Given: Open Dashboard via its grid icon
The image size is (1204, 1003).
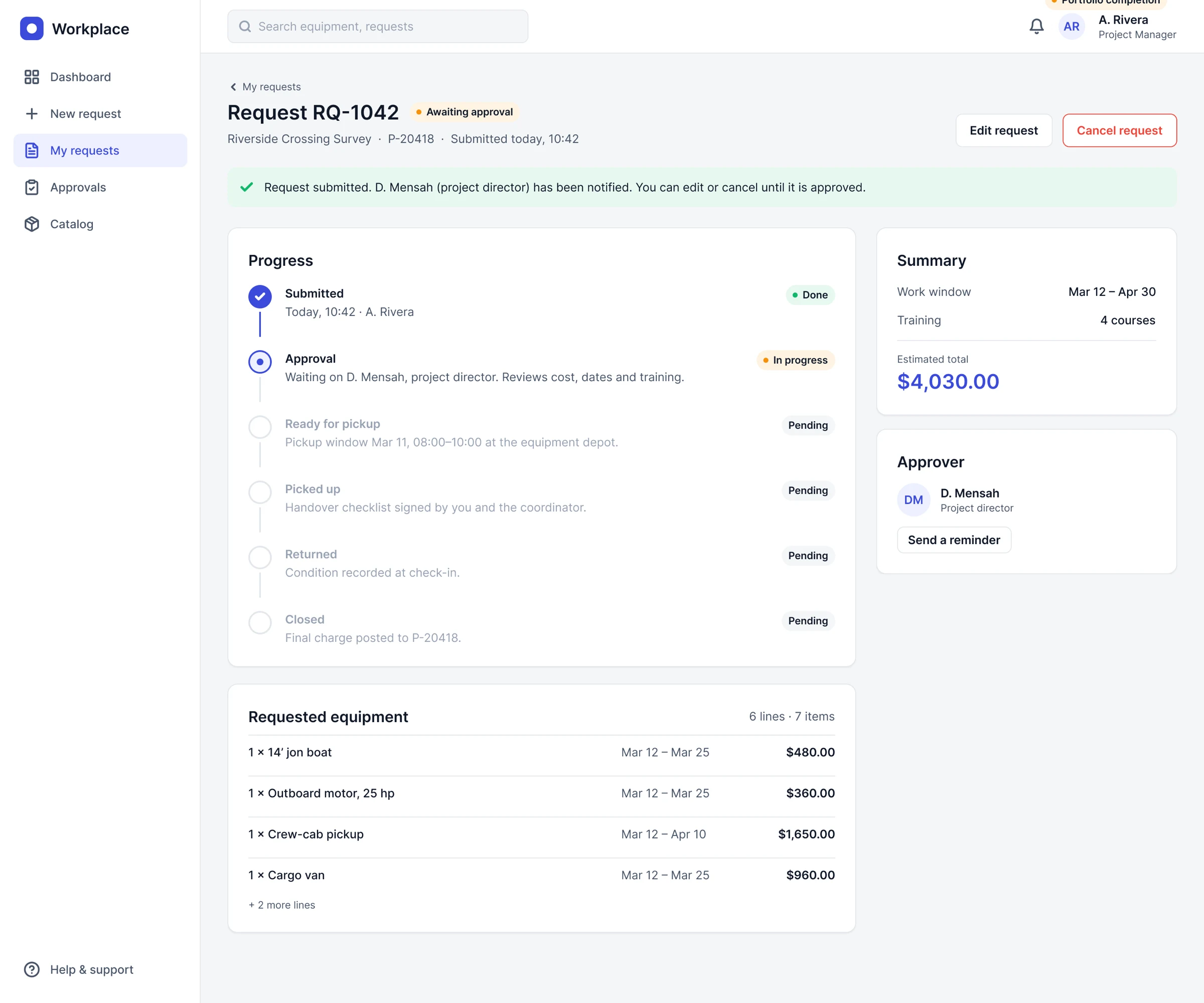Looking at the screenshot, I should coord(32,77).
